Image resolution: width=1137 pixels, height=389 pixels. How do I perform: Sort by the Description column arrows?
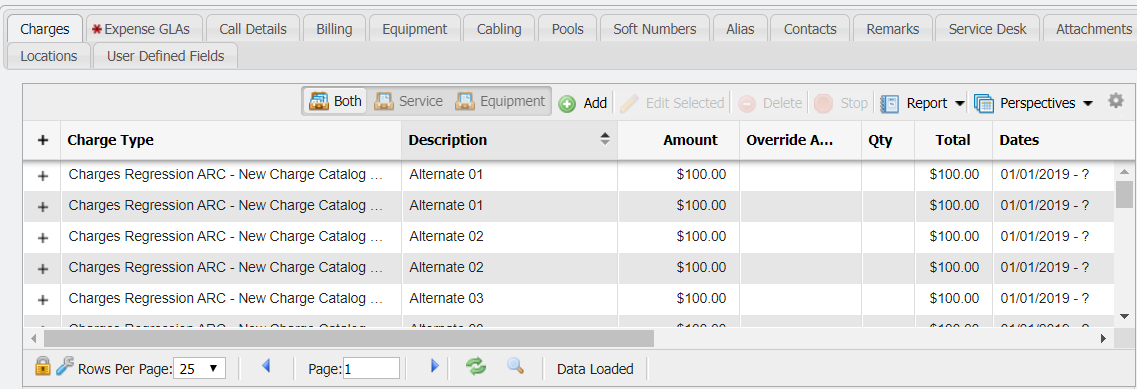click(605, 140)
